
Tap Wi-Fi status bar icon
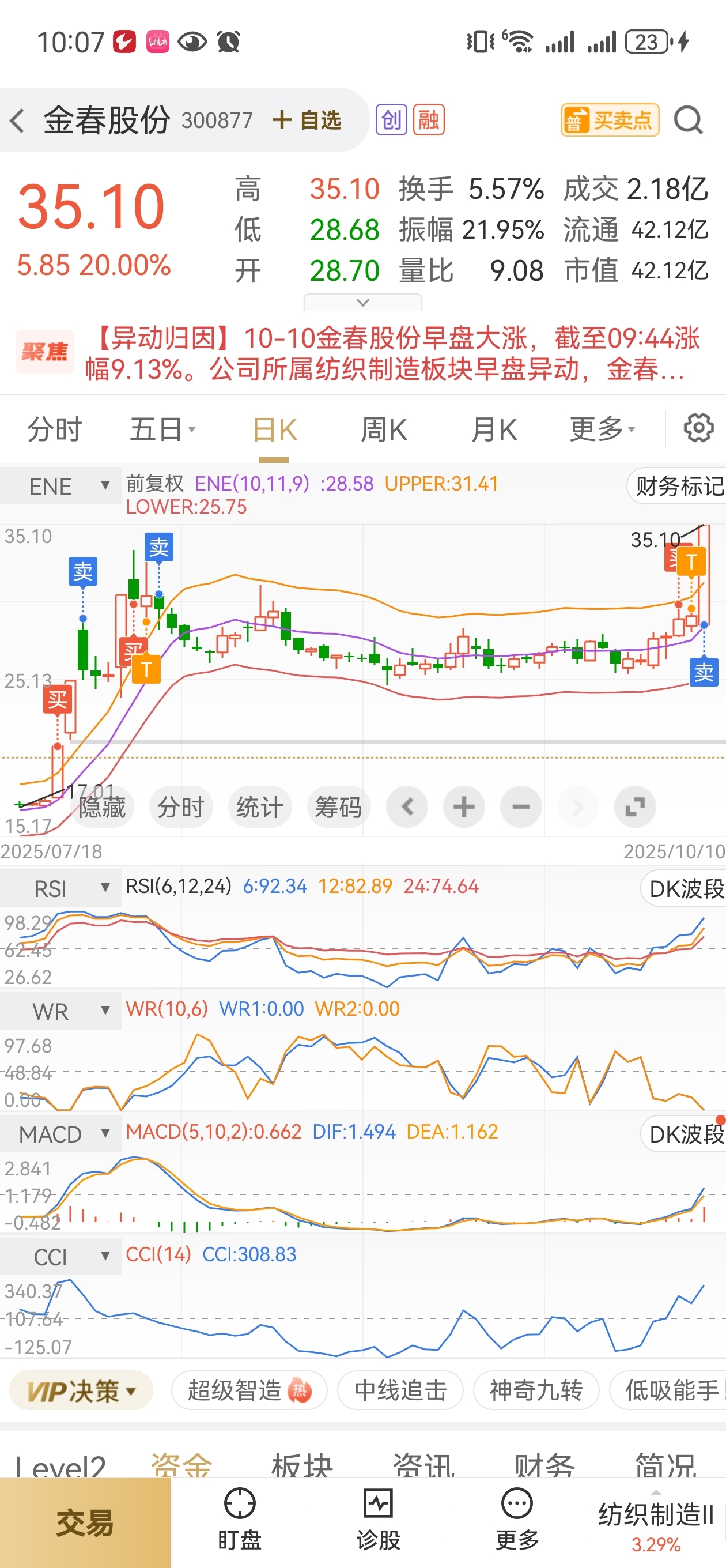[x=518, y=42]
